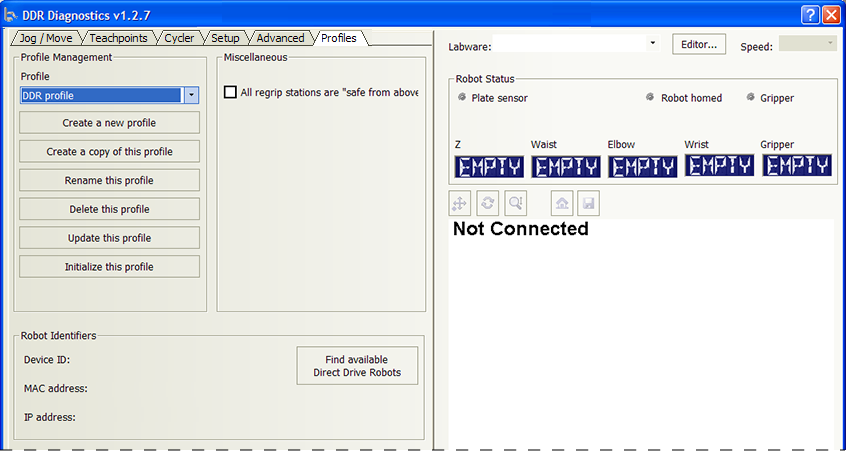
Task: Click the floppy disk save icon
Action: [x=589, y=203]
